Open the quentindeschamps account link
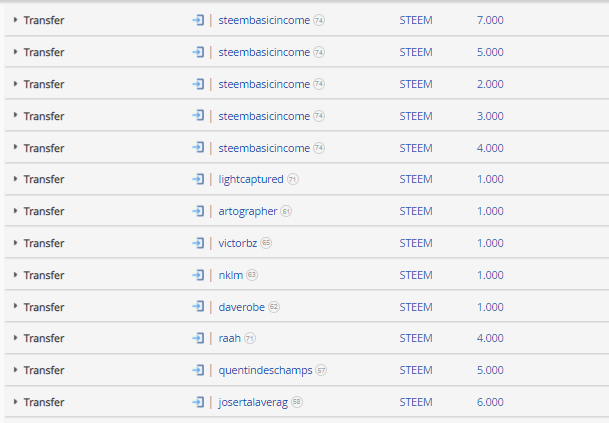Viewport: 609px width, 423px height. point(265,370)
